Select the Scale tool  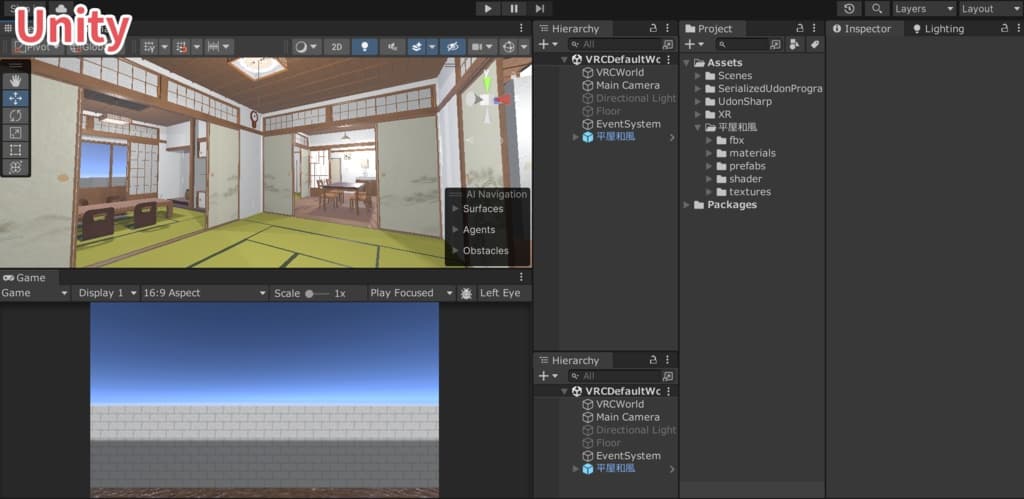pos(15,132)
